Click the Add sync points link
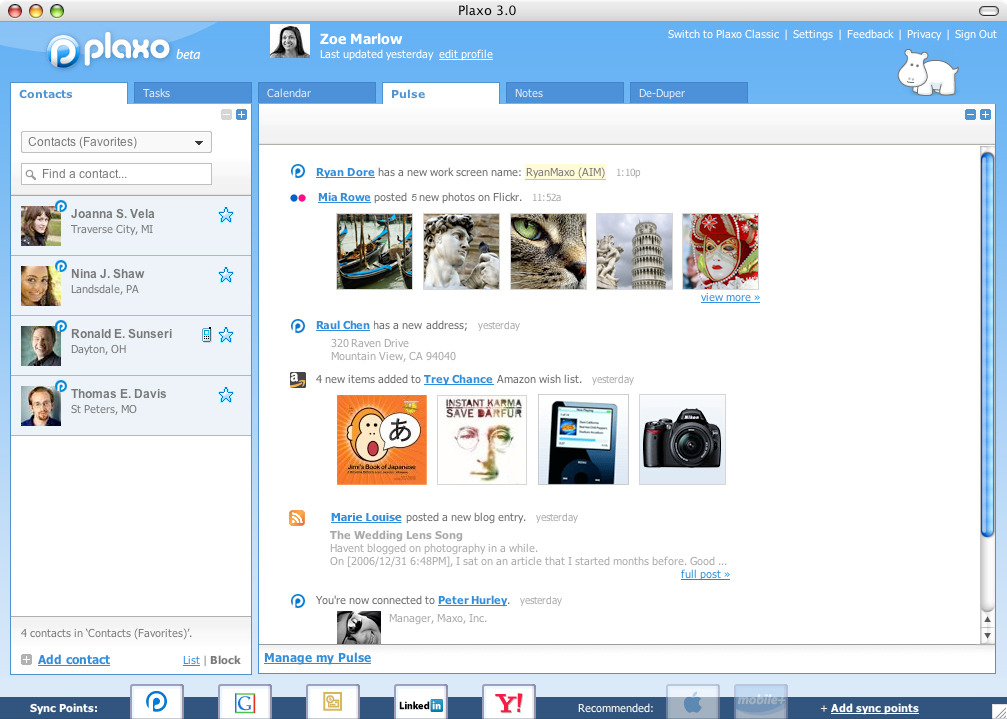 point(875,708)
